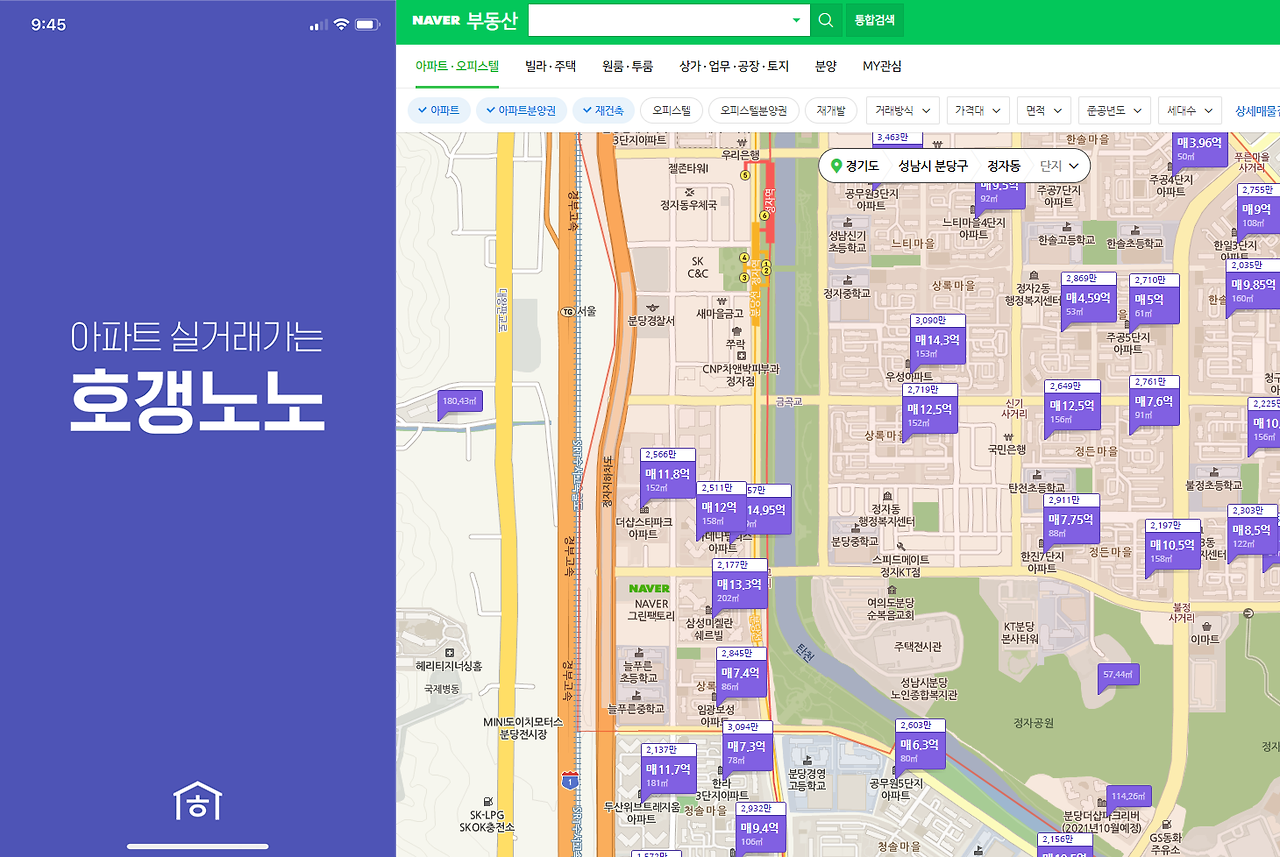Select the 매 14.3억 153㎡ price marker
The image size is (1280, 857).
938,341
